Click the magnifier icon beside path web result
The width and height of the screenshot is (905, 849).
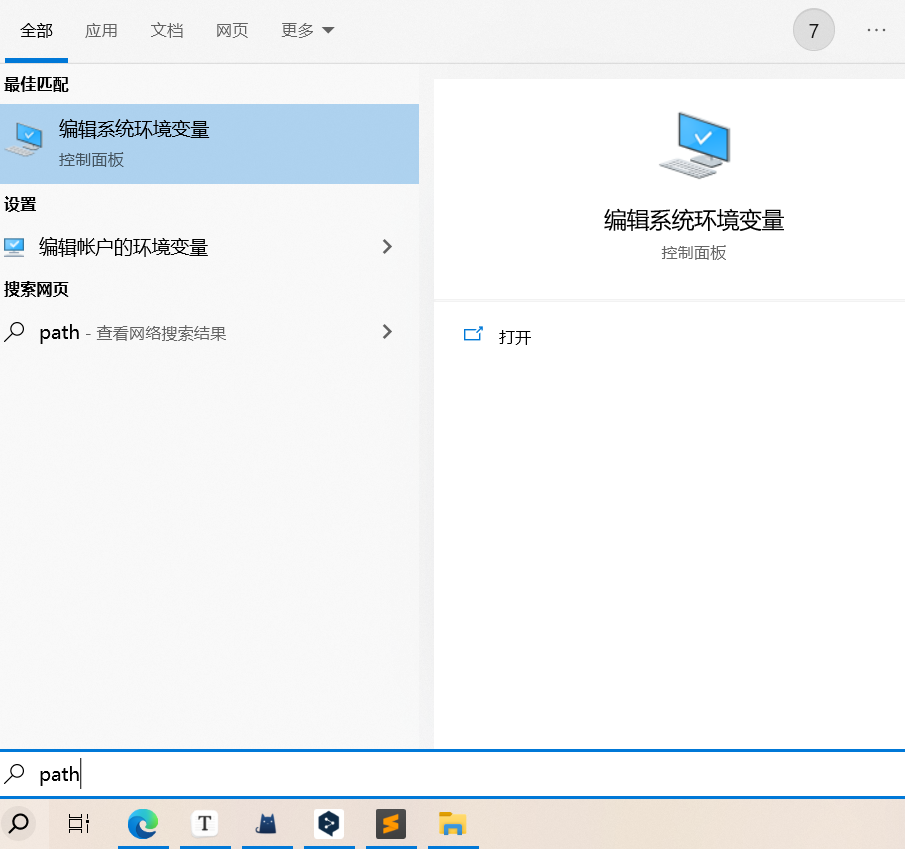coord(14,332)
